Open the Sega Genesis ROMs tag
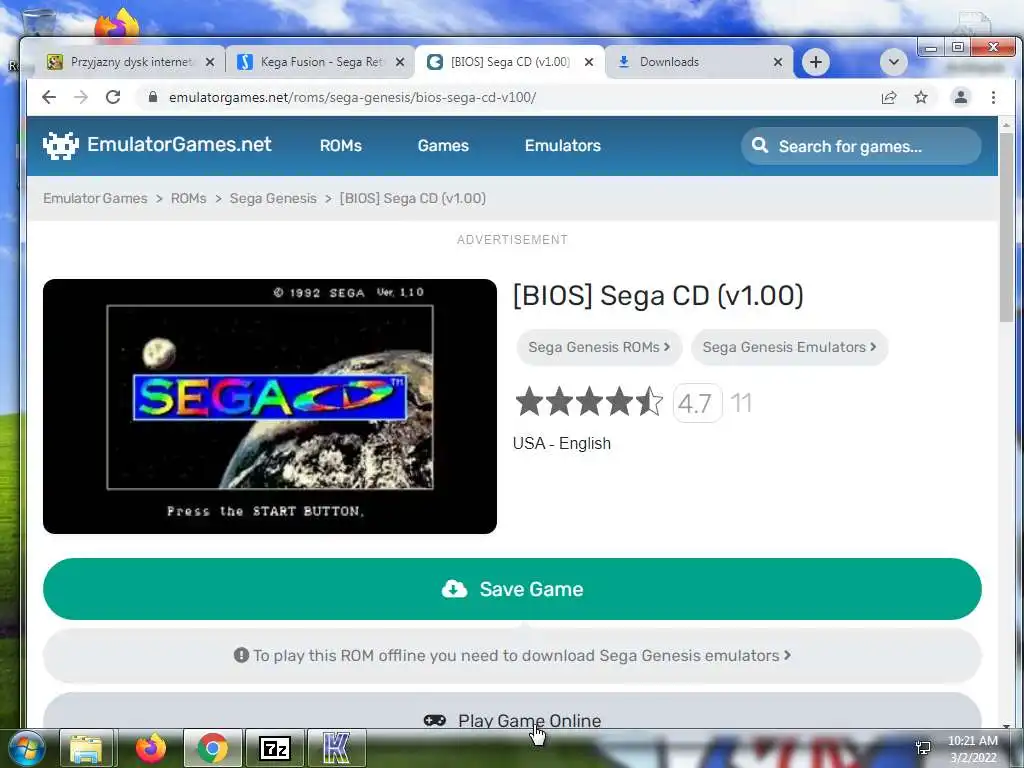This screenshot has height=768, width=1024. 599,347
